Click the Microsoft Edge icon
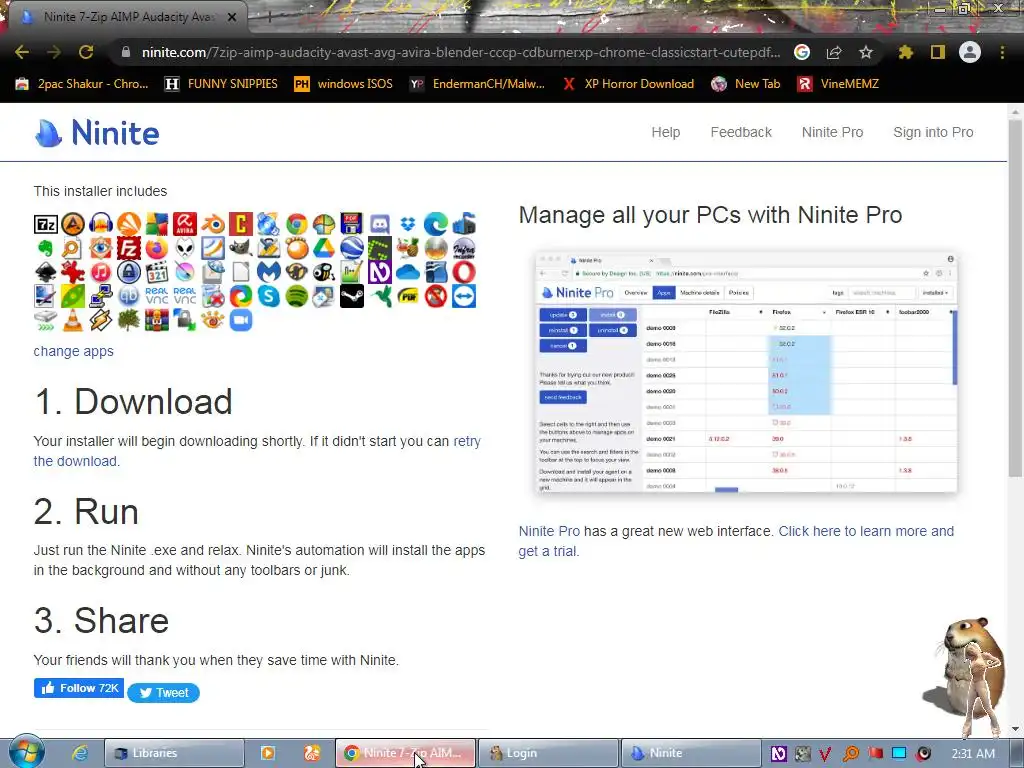 pos(436,225)
